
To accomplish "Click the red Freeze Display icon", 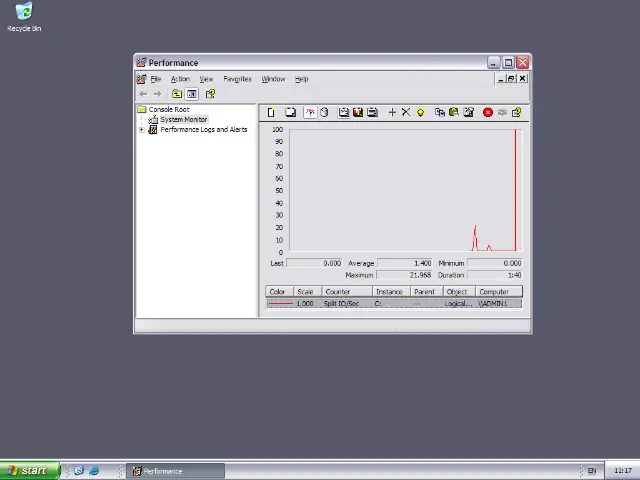I will tap(487, 112).
